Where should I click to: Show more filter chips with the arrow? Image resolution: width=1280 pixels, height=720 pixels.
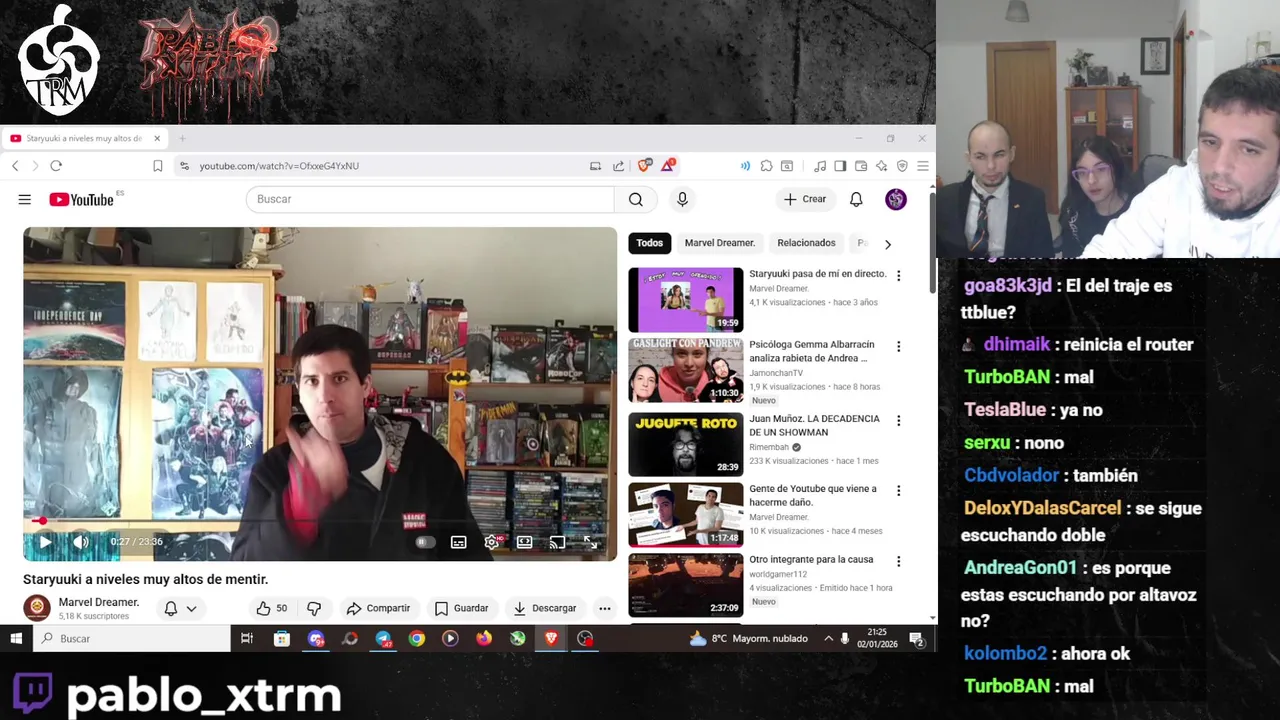click(887, 244)
